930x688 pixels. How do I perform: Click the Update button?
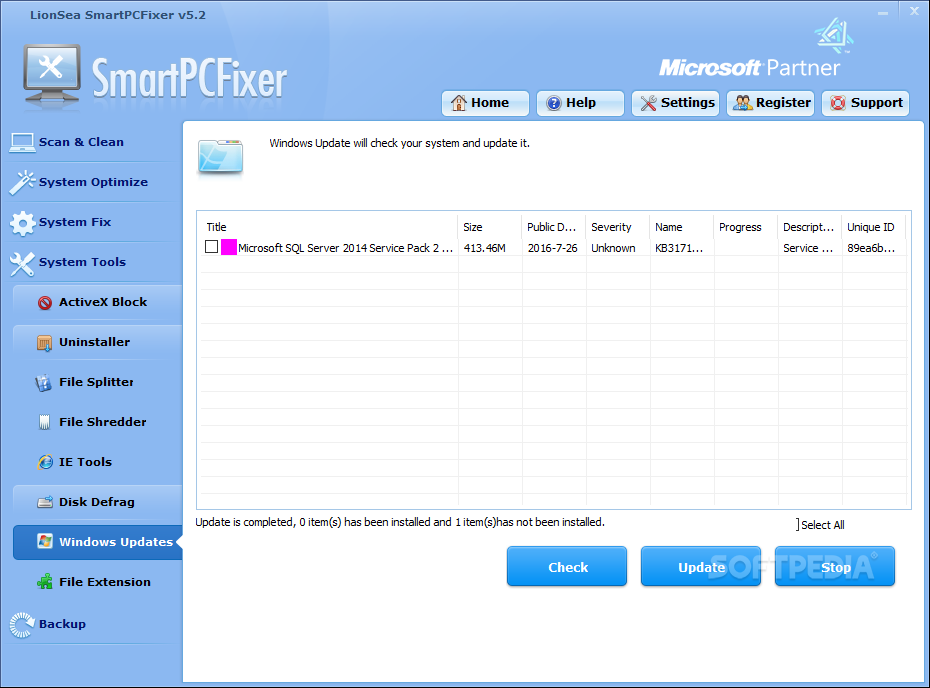point(701,566)
